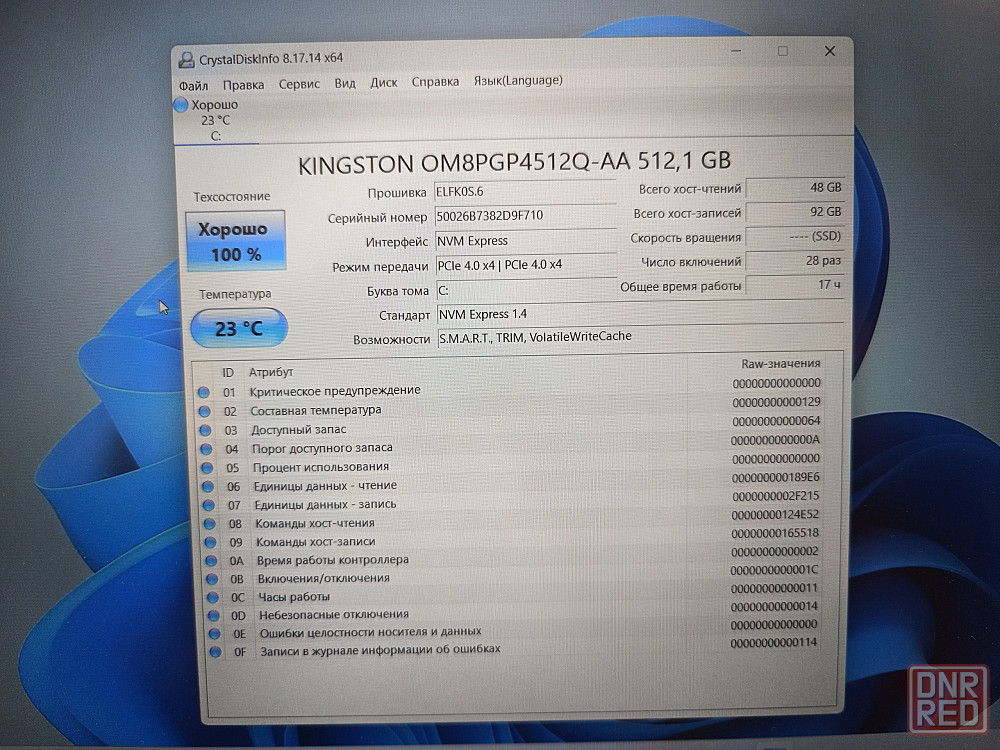Open the Файл menu
Image resolution: width=1000 pixels, height=750 pixels.
click(193, 85)
